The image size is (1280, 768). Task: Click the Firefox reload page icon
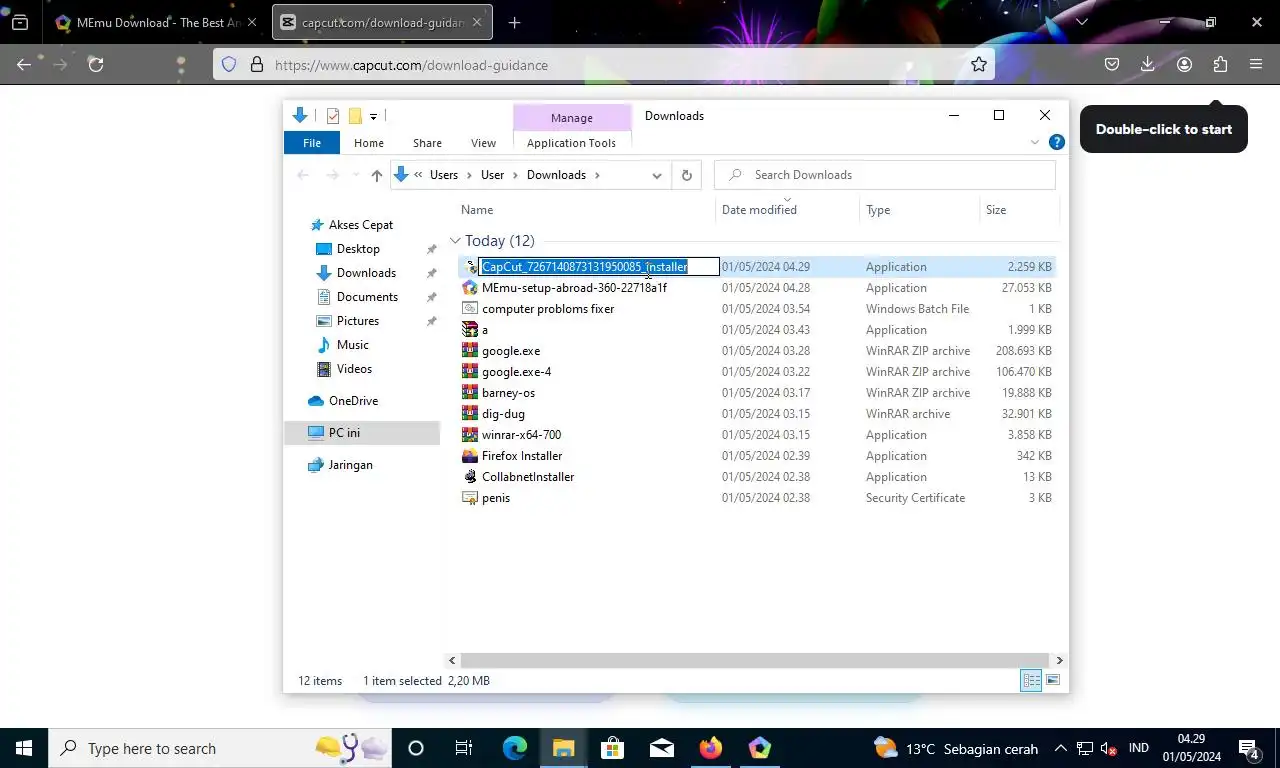[x=96, y=64]
